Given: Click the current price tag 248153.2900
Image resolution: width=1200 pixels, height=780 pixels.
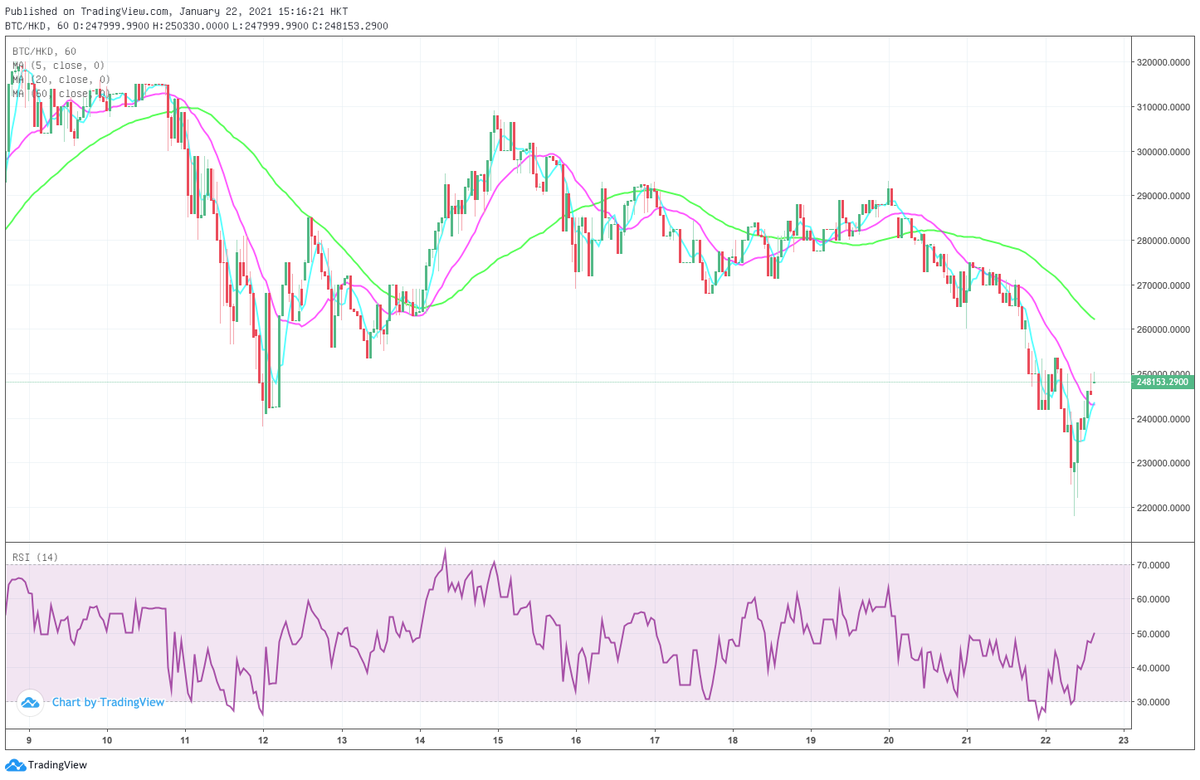Looking at the screenshot, I should pyautogui.click(x=1164, y=382).
